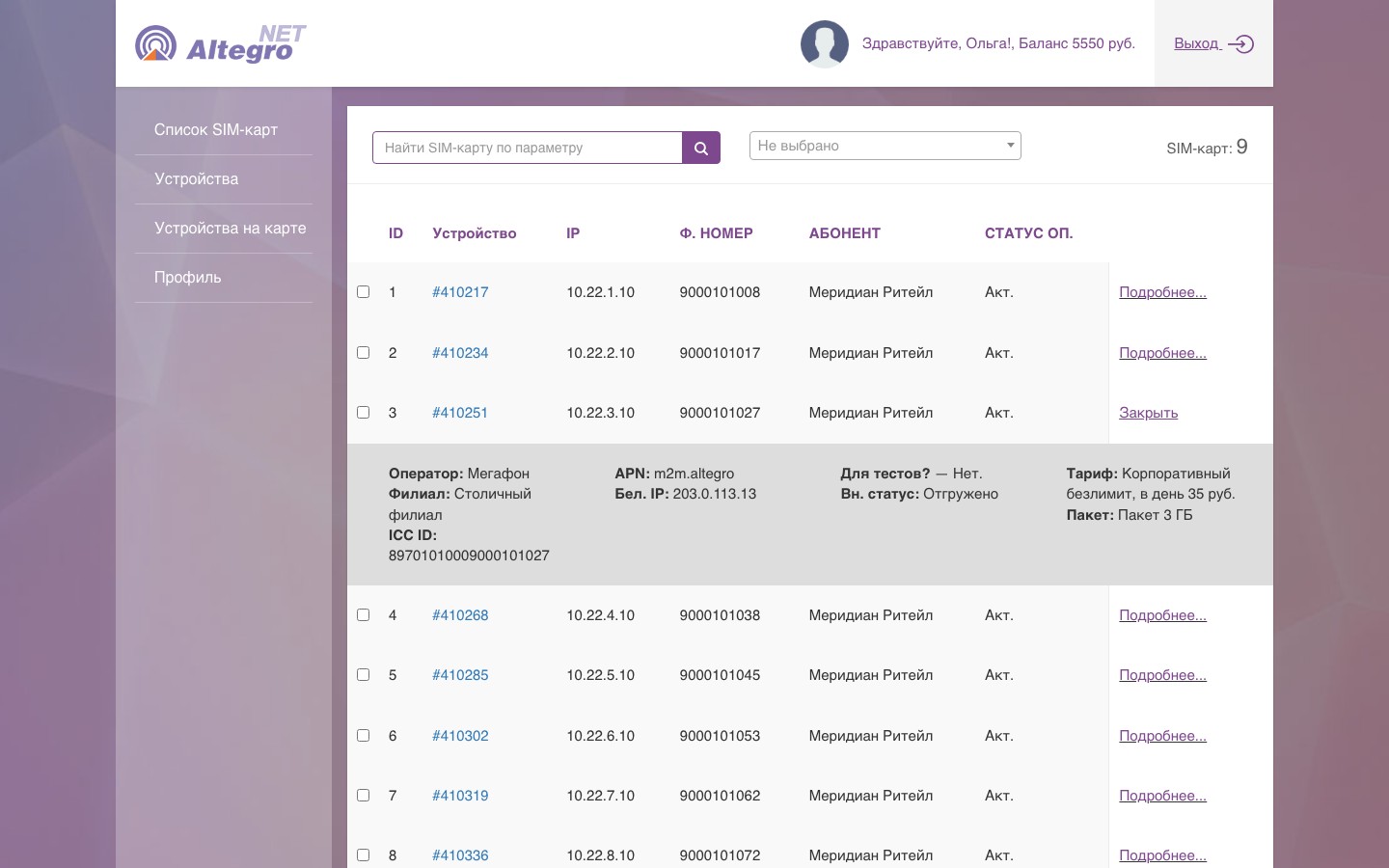
Task: Open Список SIM-карт menu item
Action: pos(216,130)
